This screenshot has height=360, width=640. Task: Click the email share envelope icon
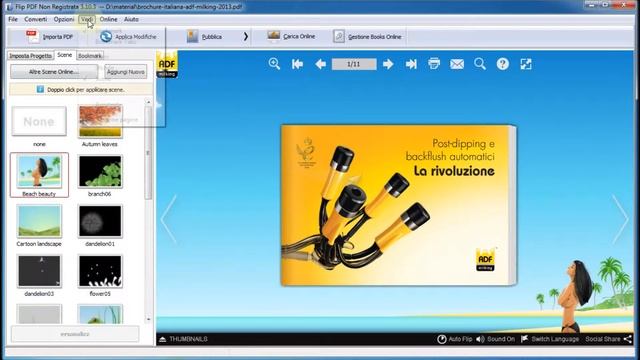coord(457,64)
